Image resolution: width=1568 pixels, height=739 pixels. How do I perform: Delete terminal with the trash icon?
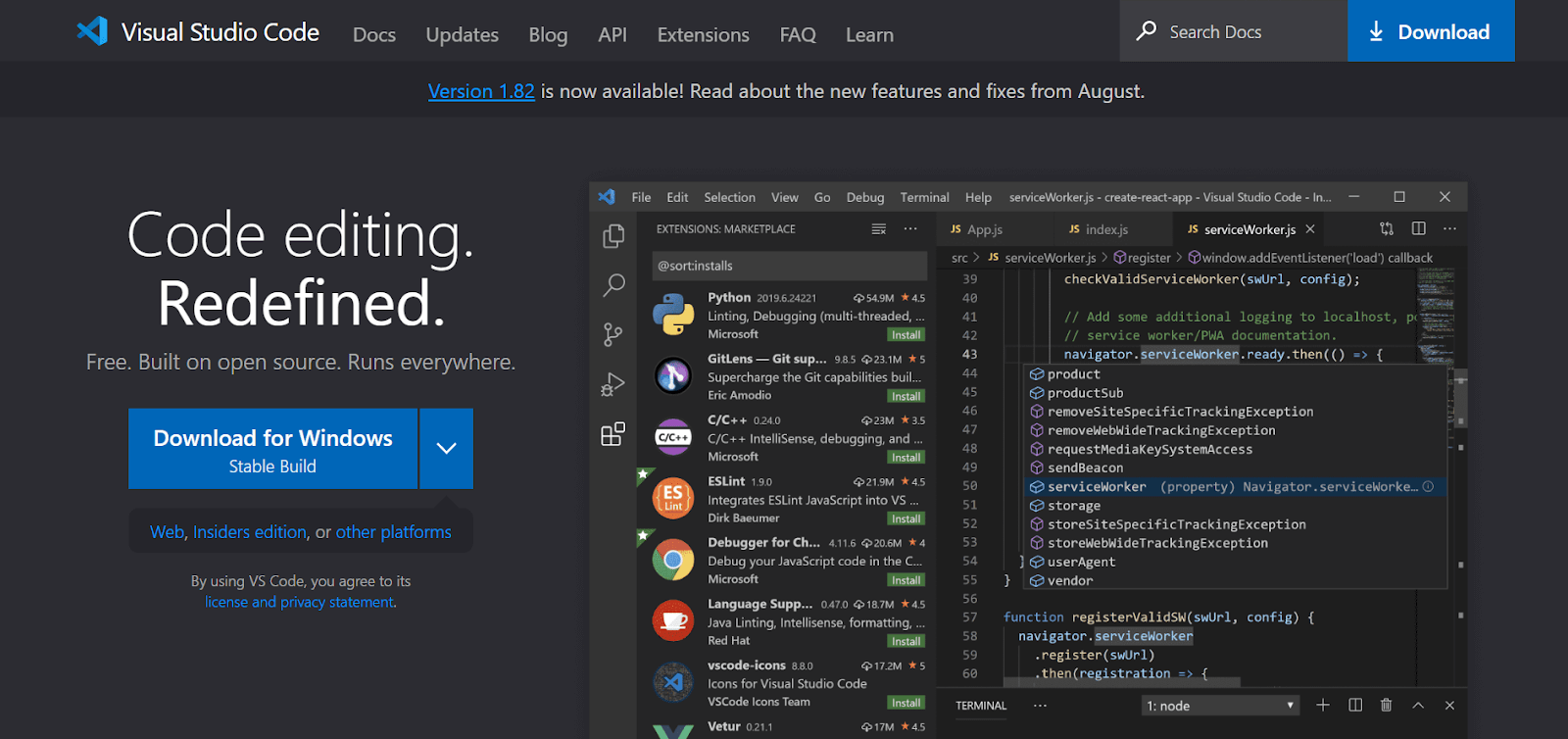point(1386,705)
